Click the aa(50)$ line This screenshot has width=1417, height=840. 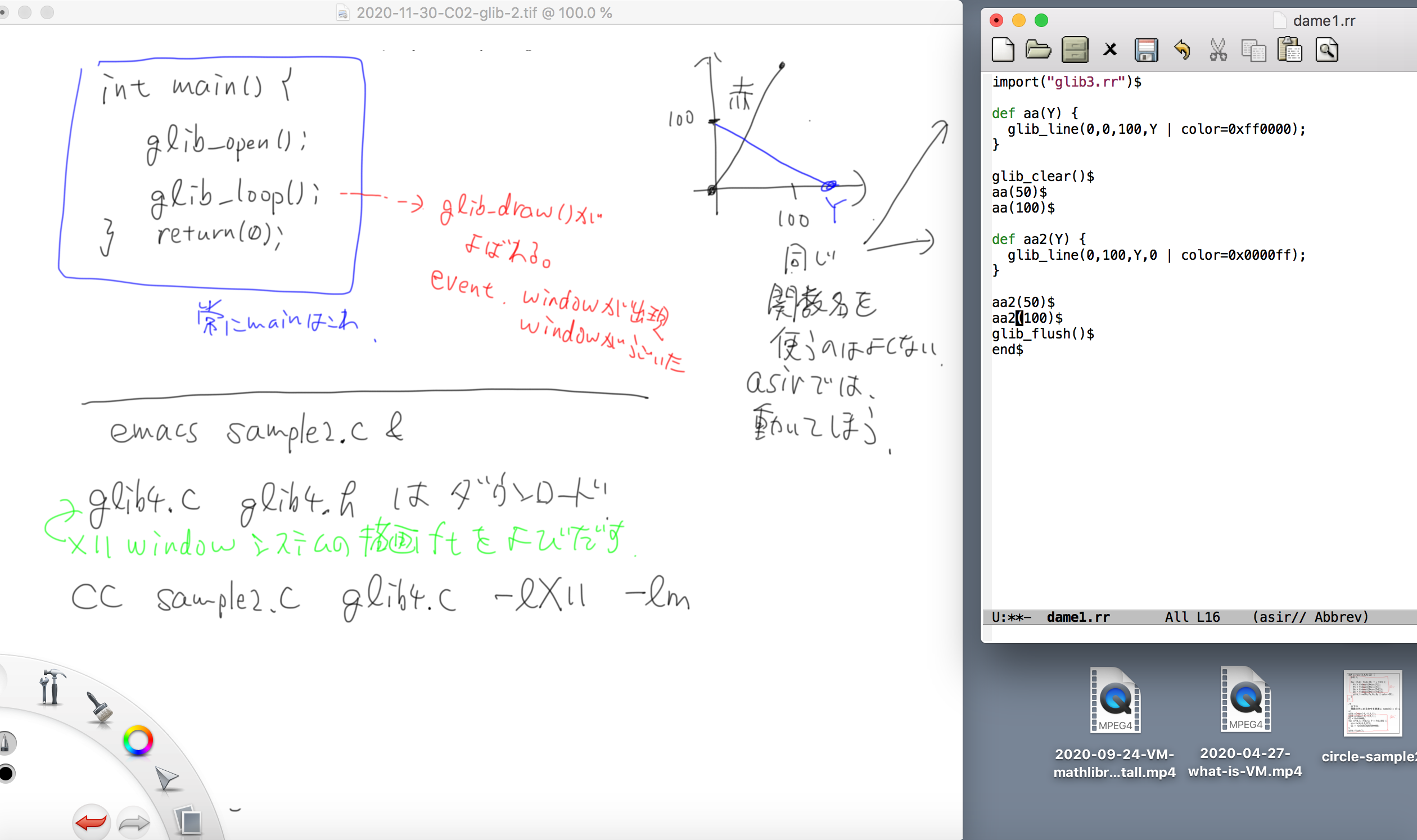(x=1019, y=192)
